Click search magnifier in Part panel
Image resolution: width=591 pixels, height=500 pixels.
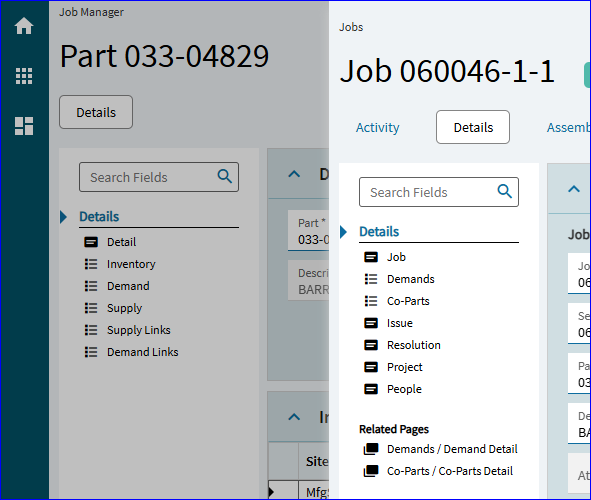225,176
